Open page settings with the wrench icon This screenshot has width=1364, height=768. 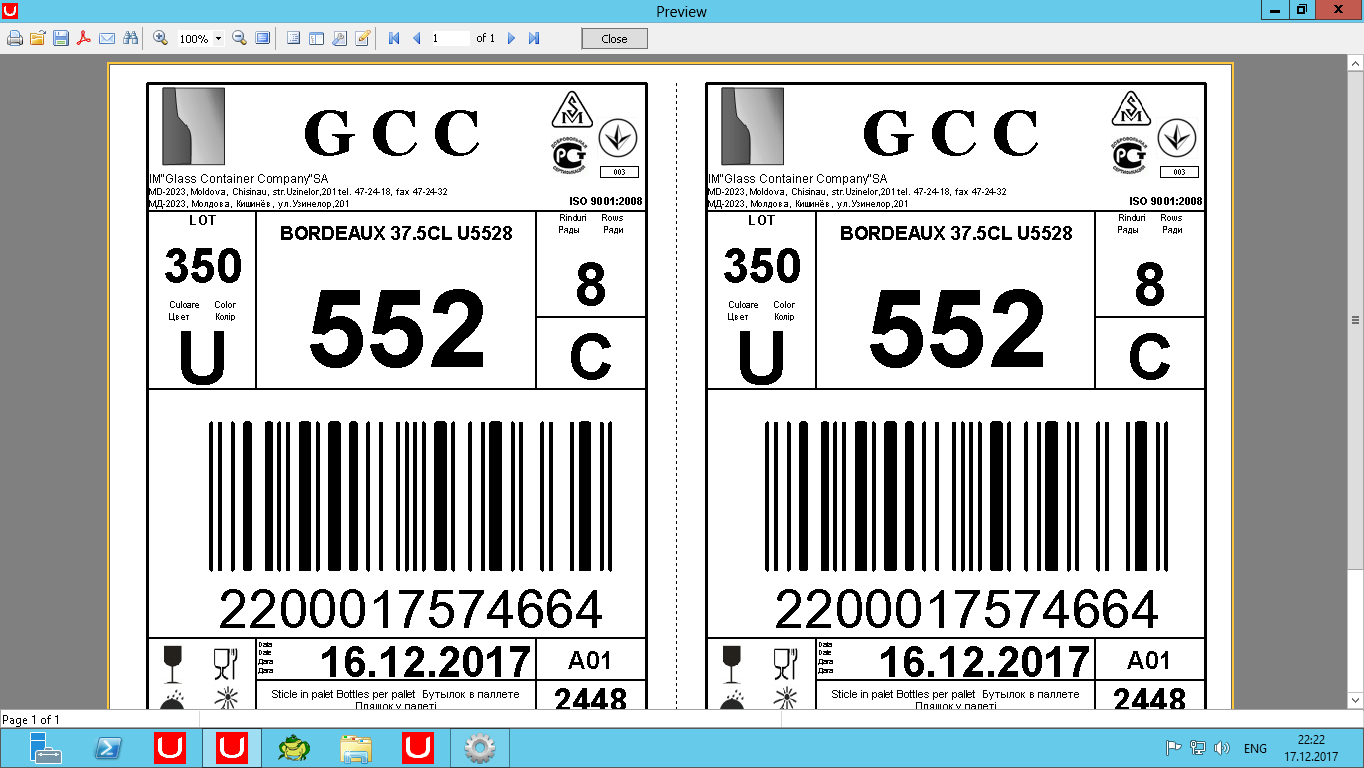click(x=340, y=38)
